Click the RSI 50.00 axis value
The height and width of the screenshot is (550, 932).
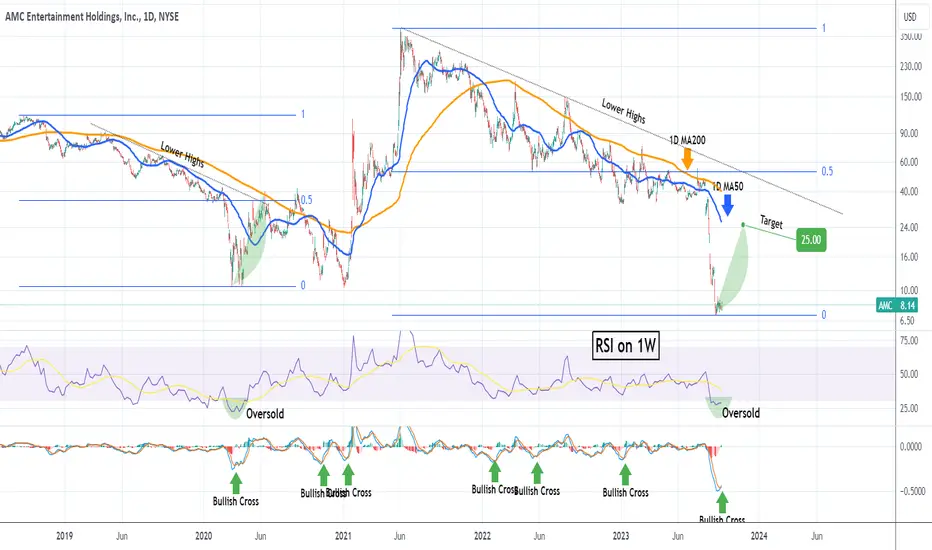[x=909, y=374]
